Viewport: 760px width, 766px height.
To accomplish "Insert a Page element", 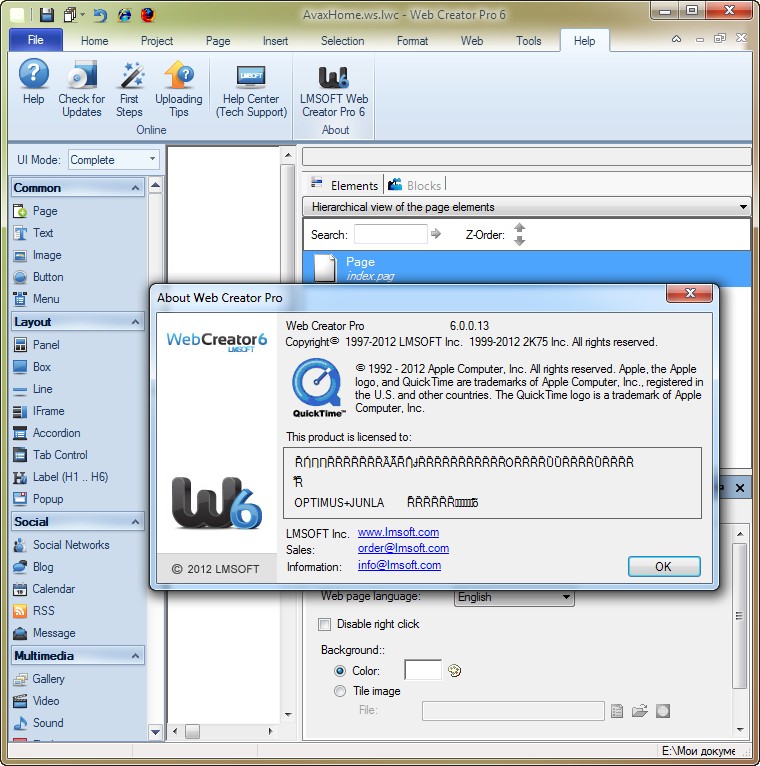I will tap(36, 211).
